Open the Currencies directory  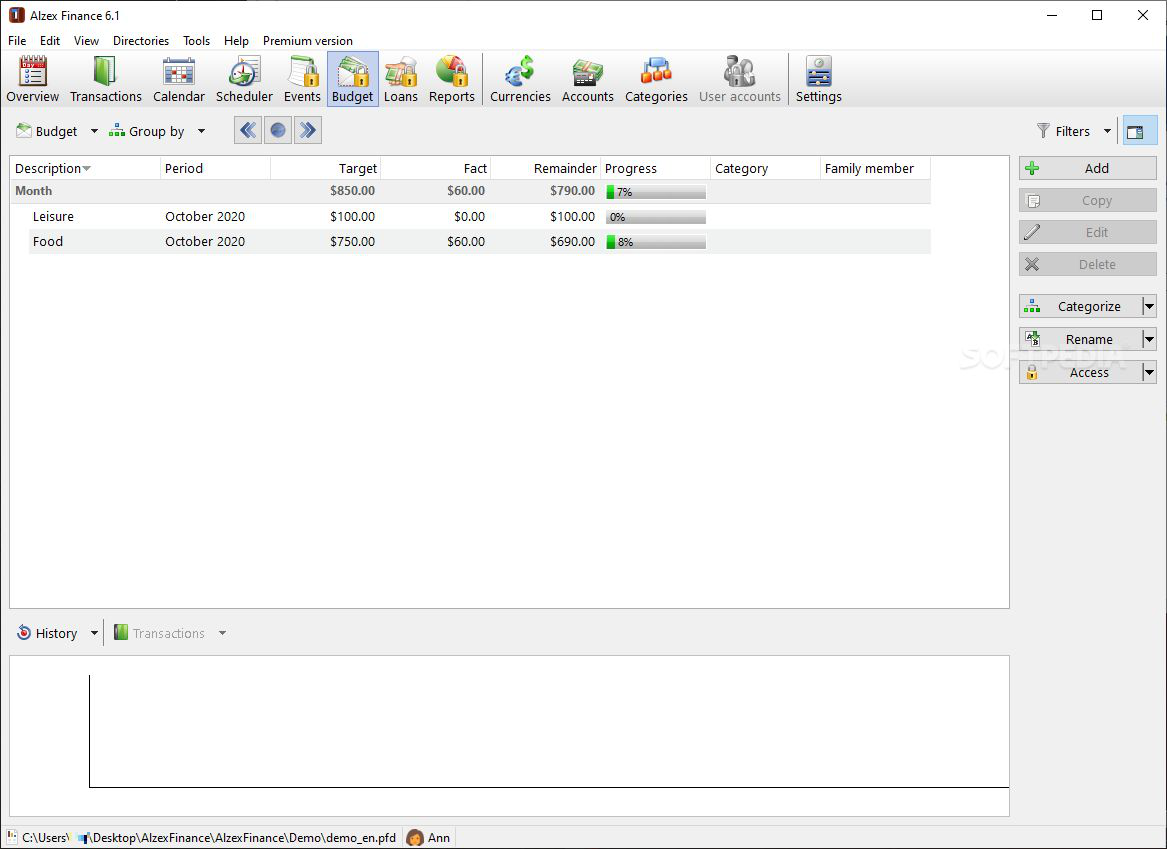click(x=520, y=79)
